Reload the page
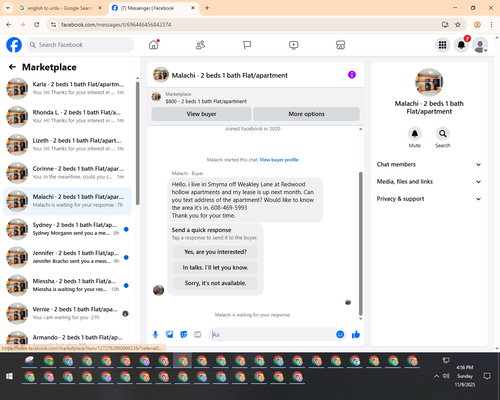The width and height of the screenshot is (500, 400). point(37,25)
